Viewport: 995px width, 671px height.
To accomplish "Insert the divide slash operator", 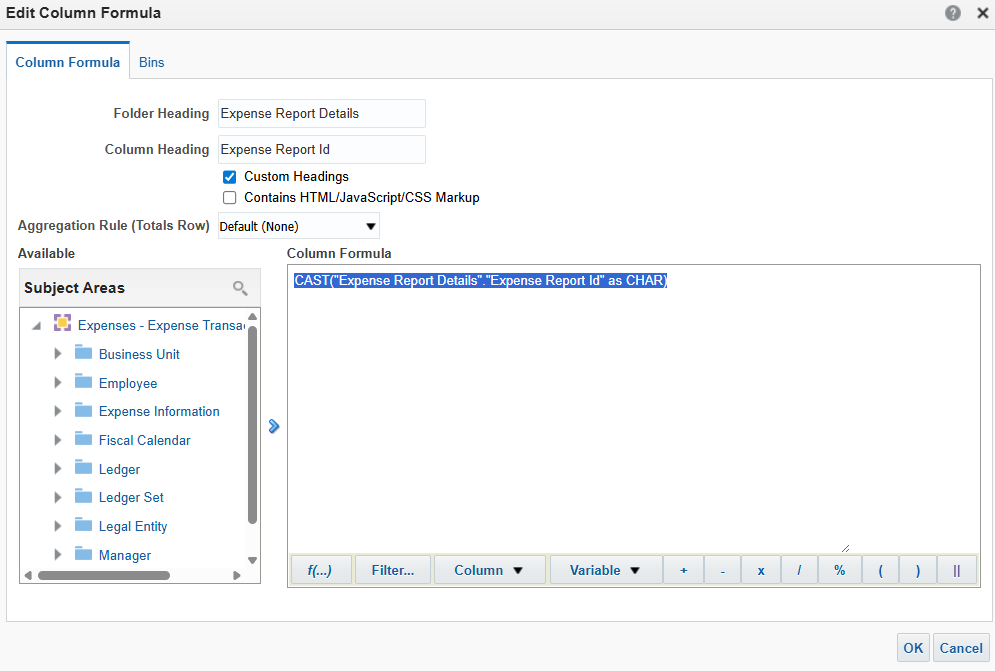I will coord(799,570).
